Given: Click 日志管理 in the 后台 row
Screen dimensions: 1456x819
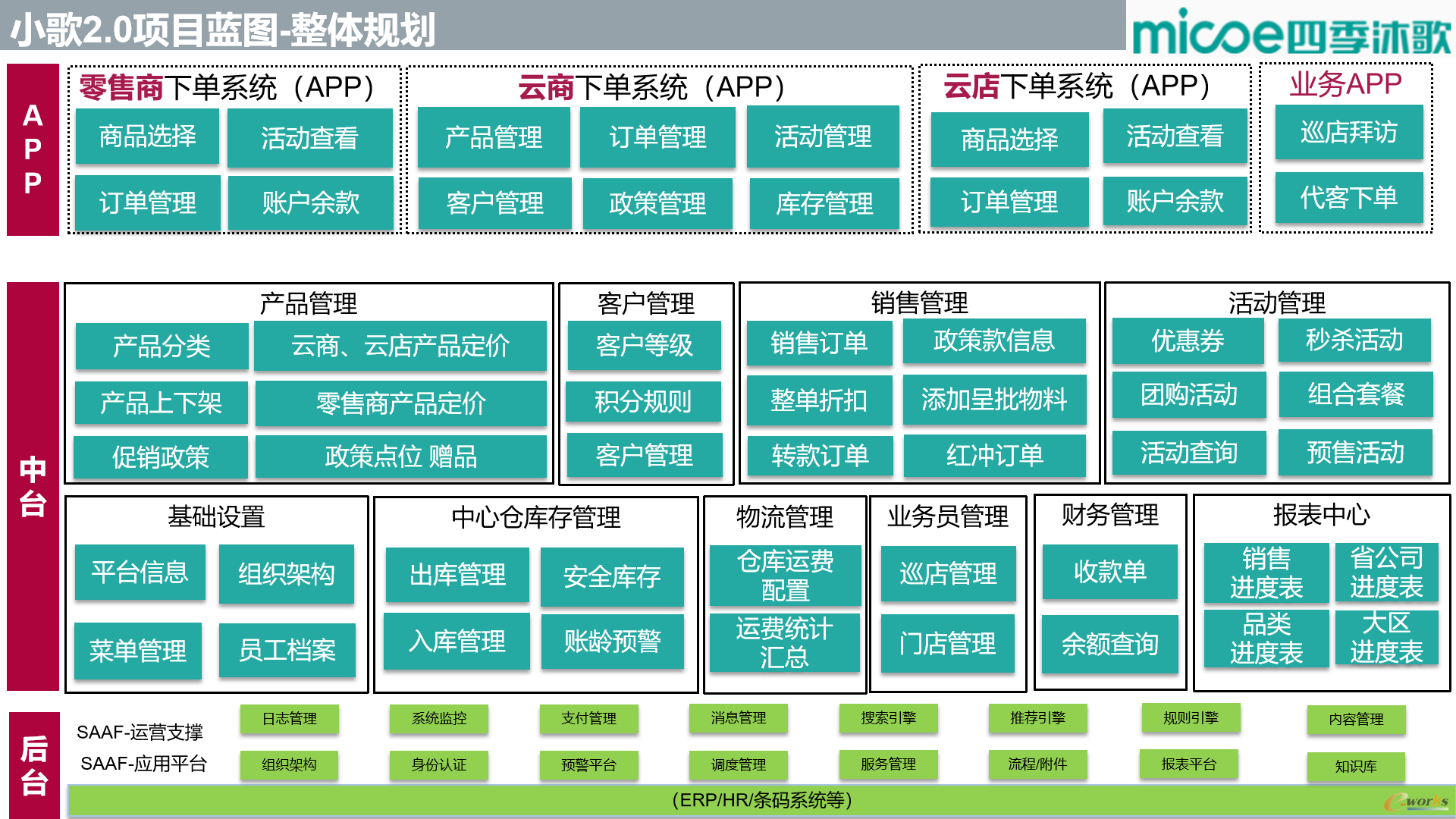Looking at the screenshot, I should (x=290, y=718).
